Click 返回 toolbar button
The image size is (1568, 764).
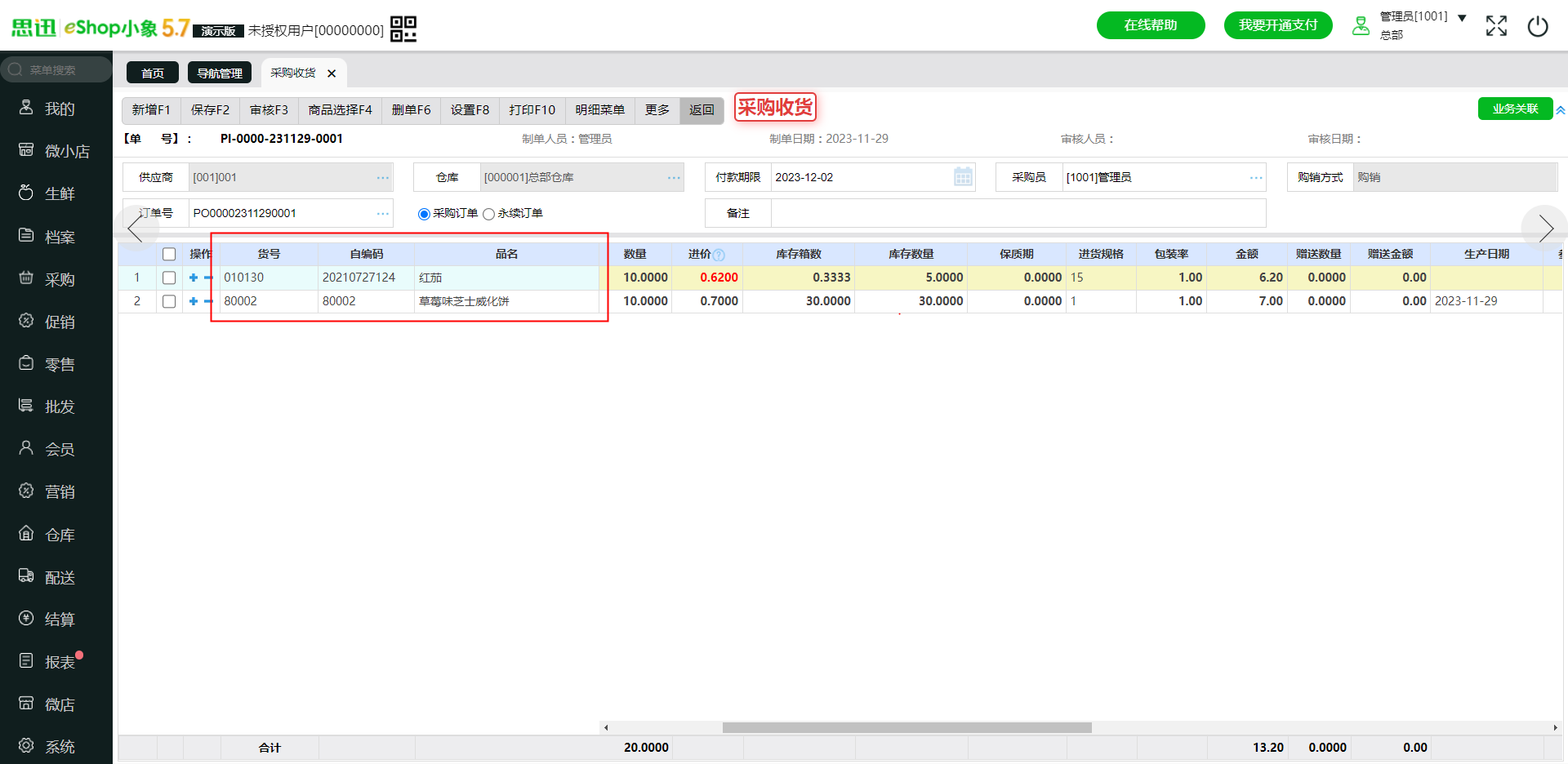(702, 109)
